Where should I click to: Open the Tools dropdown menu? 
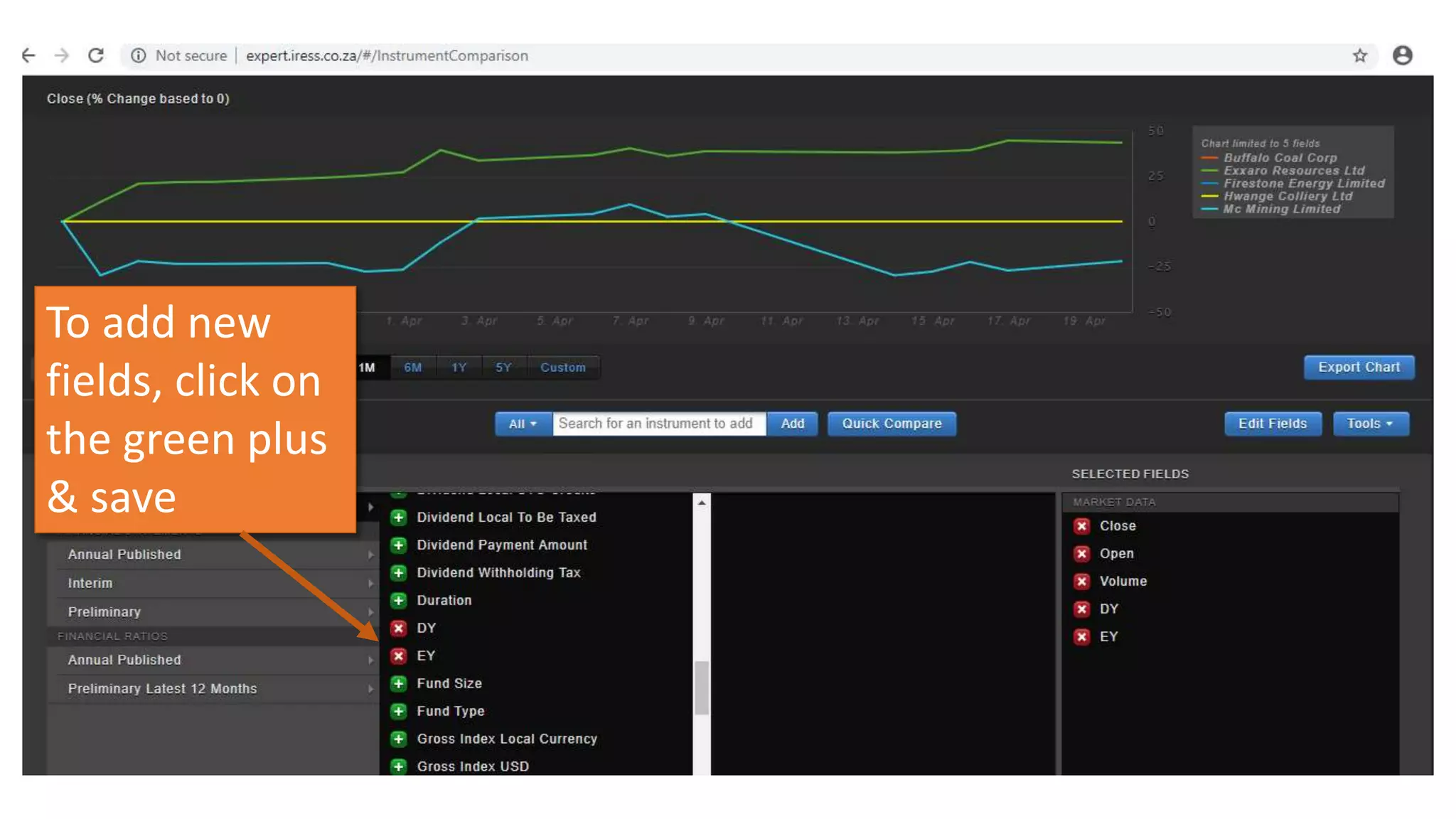point(1369,424)
